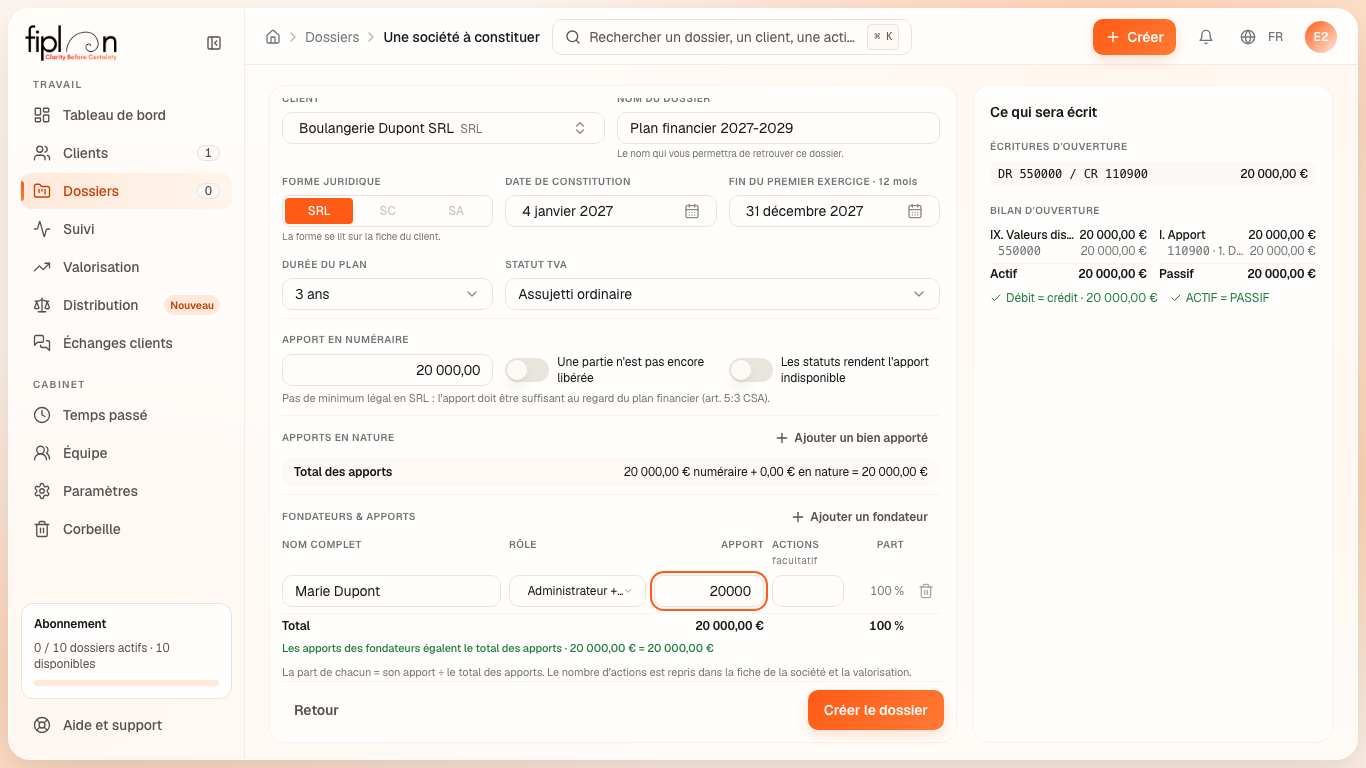Delete founder Marie Dupont trash icon
Image resolution: width=1366 pixels, height=768 pixels.
tap(926, 591)
